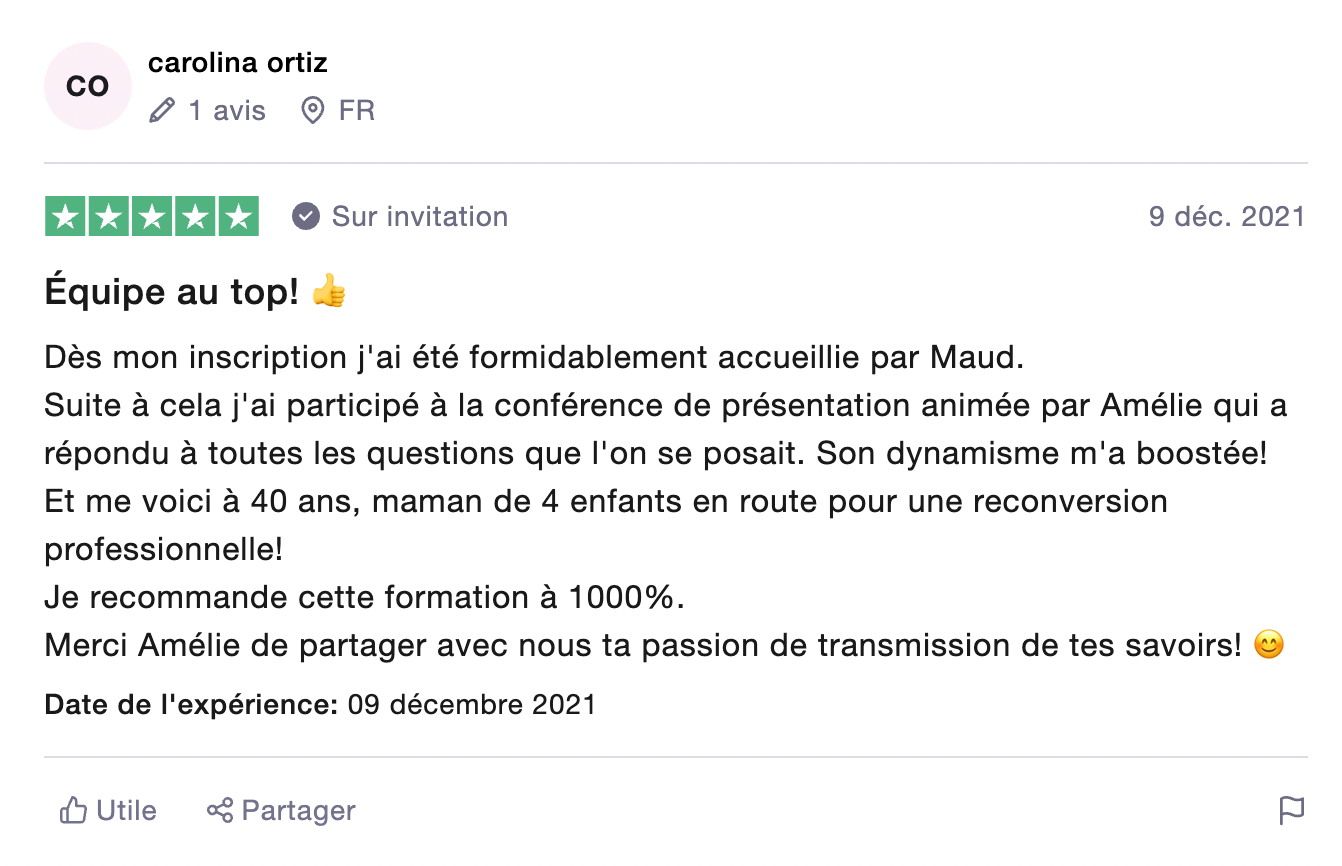Open the Sur invitation label details

420,216
